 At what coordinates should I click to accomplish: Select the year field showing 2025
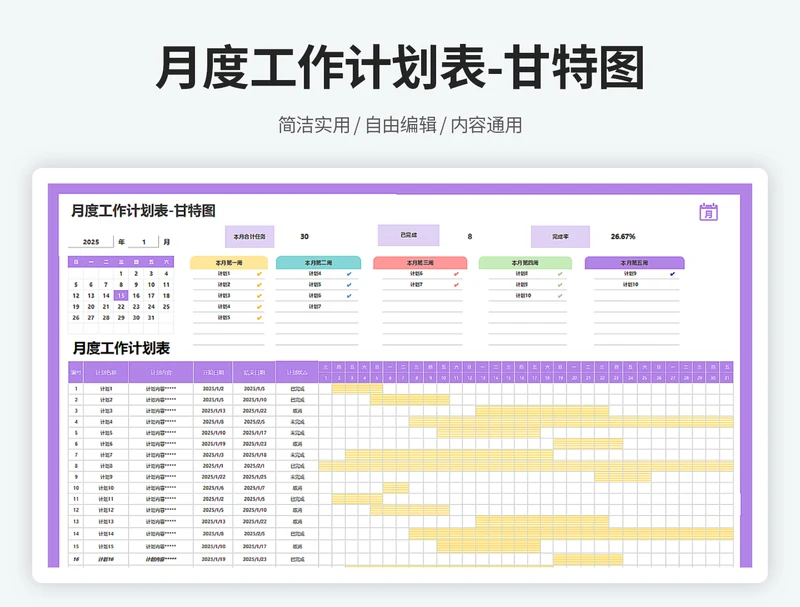coord(91,242)
